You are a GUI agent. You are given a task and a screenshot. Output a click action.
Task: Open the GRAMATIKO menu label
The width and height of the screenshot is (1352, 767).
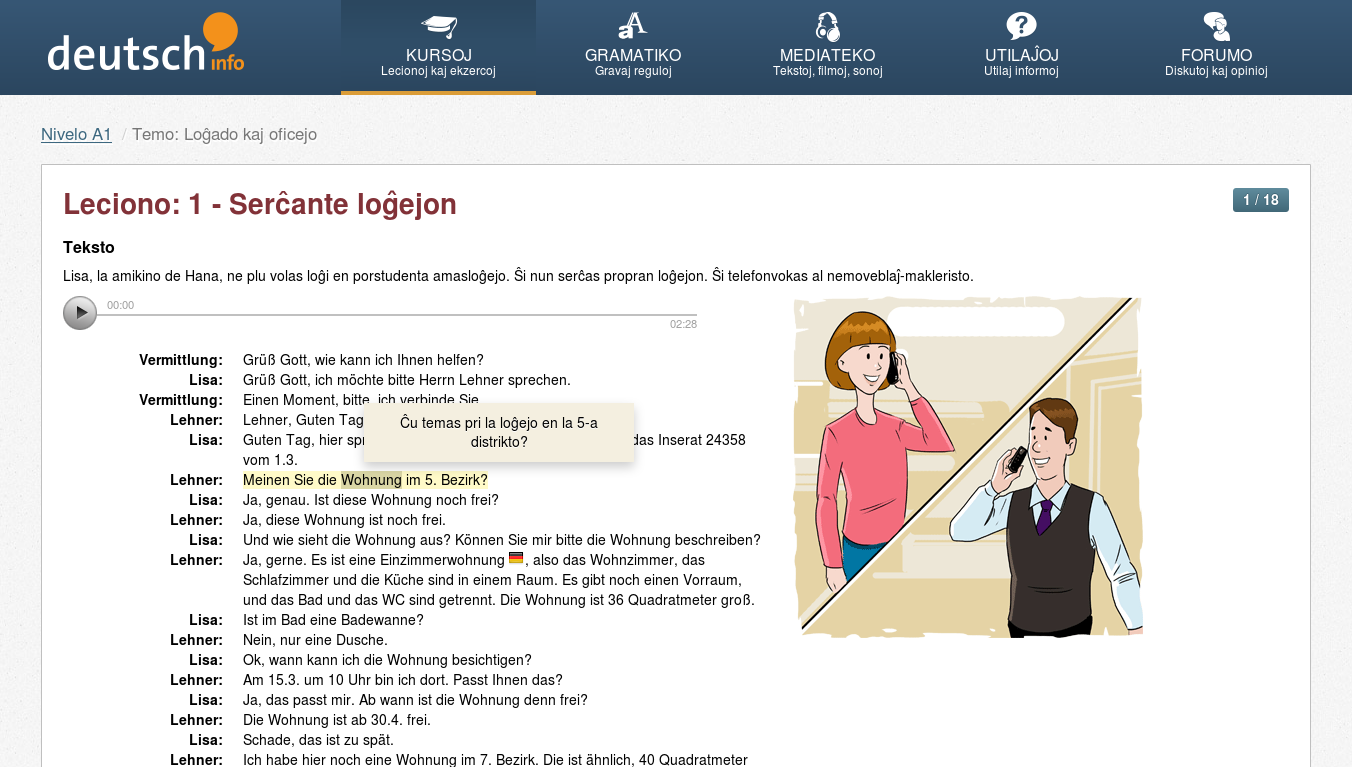pos(633,55)
